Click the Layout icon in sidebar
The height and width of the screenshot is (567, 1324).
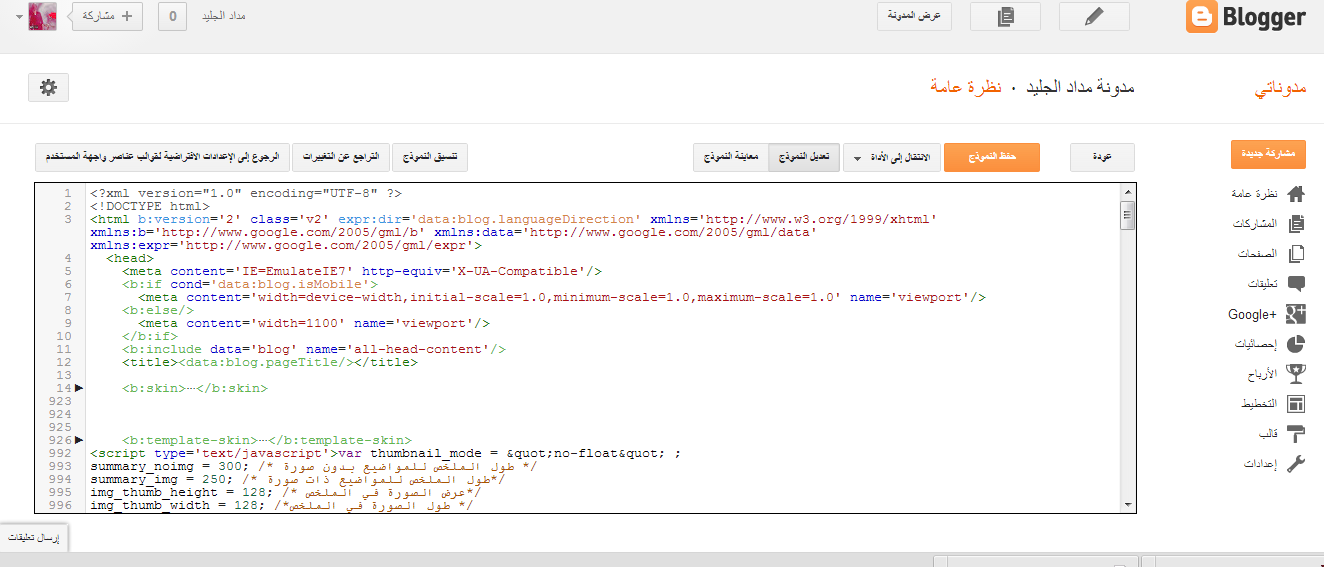pos(1296,404)
